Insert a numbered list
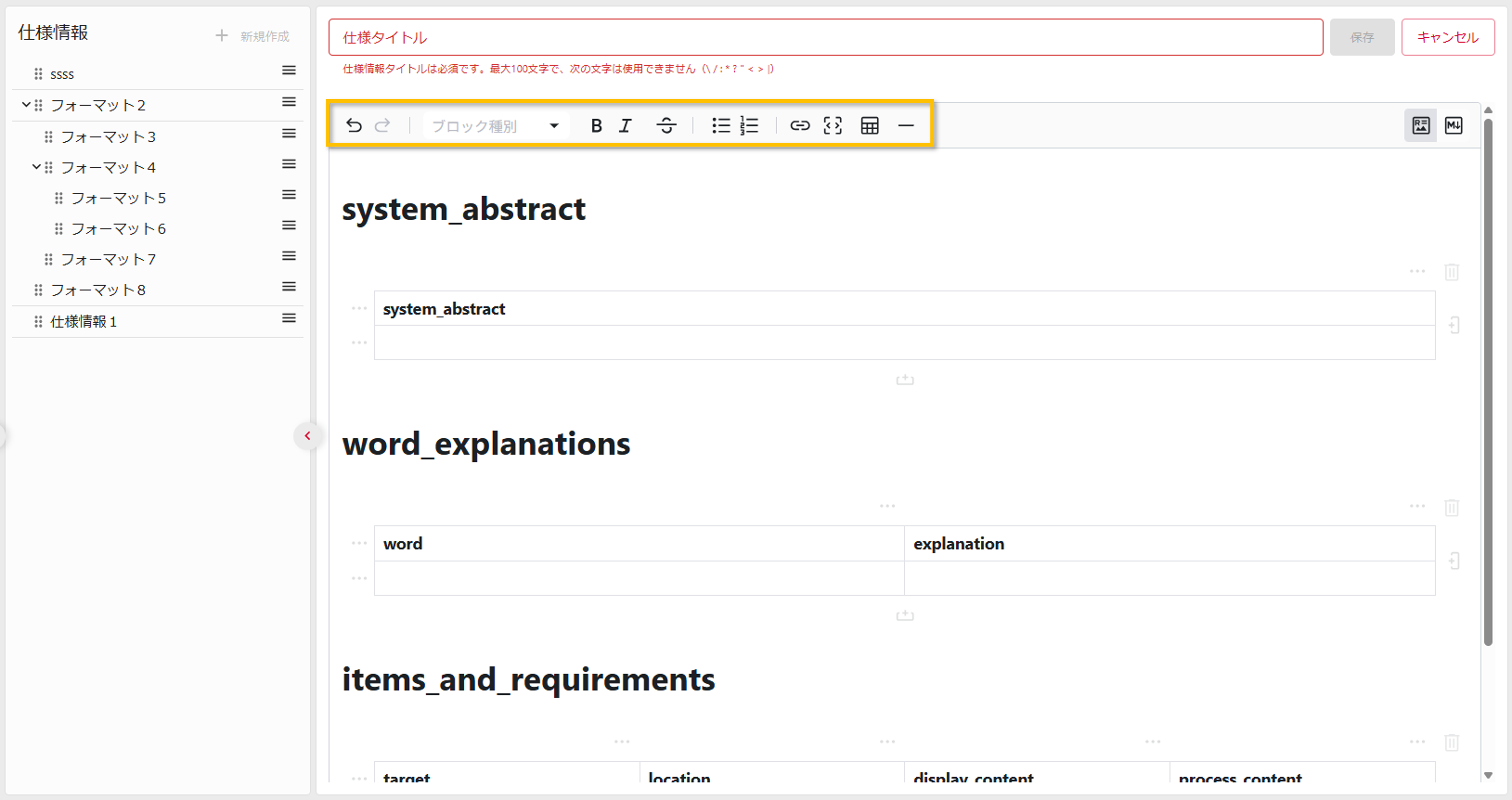This screenshot has height=800, width=1512. (x=750, y=125)
